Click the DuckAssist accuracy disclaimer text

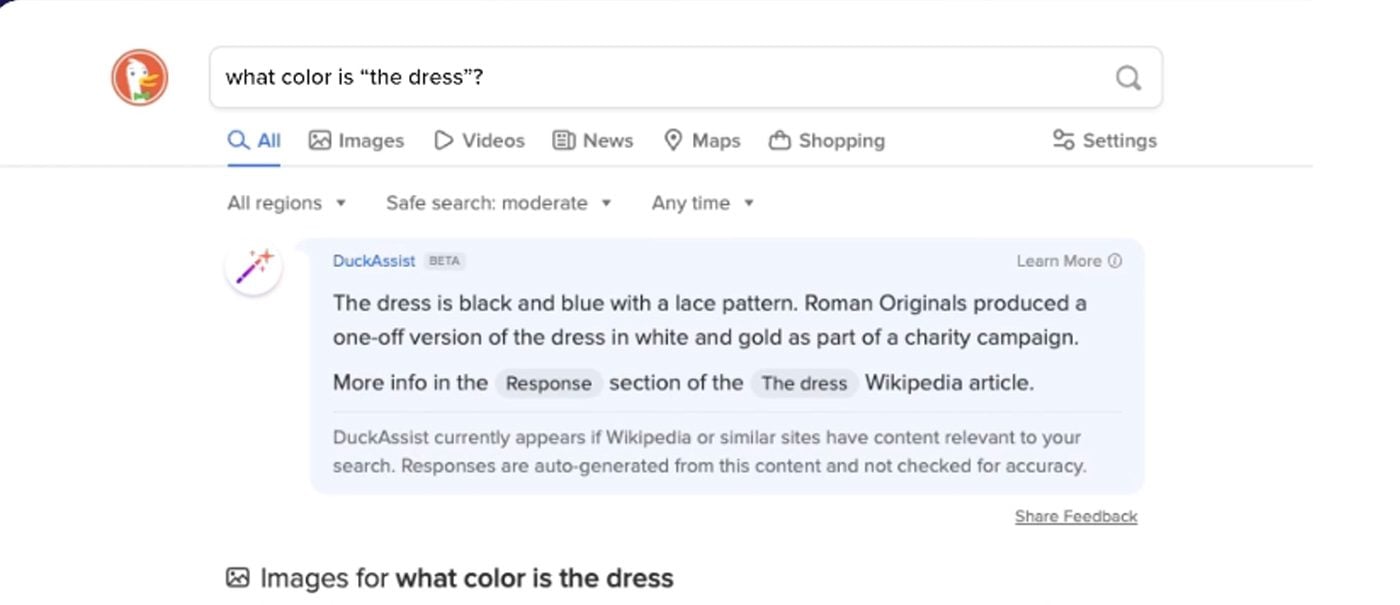(709, 452)
